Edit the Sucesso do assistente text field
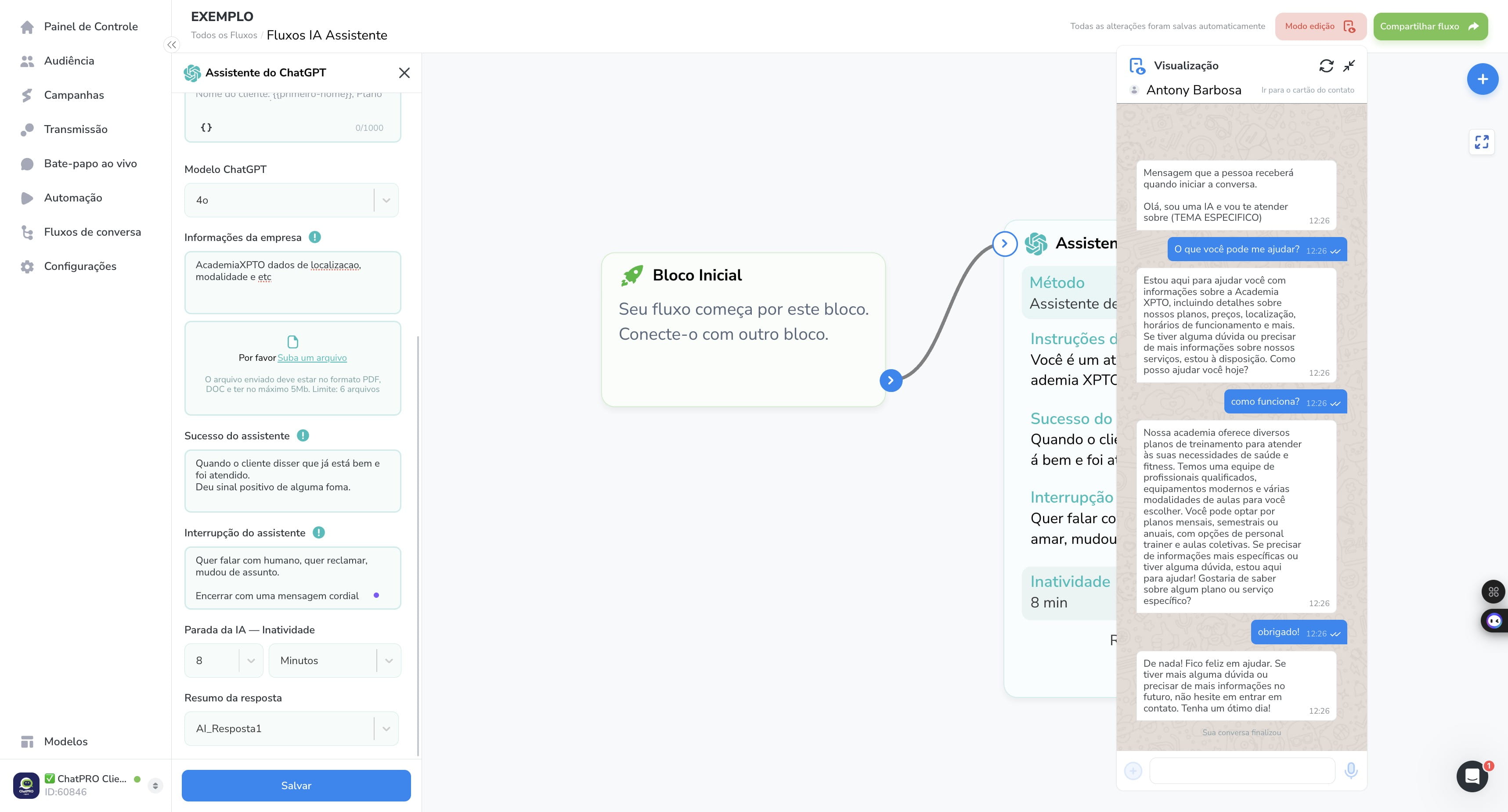The height and width of the screenshot is (812, 1508). pyautogui.click(x=293, y=481)
